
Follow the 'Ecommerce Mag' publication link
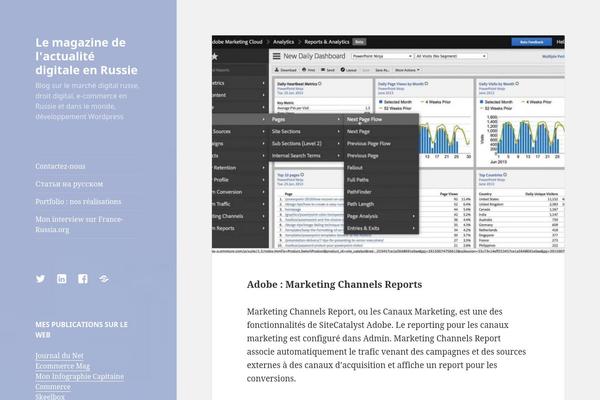tap(63, 366)
